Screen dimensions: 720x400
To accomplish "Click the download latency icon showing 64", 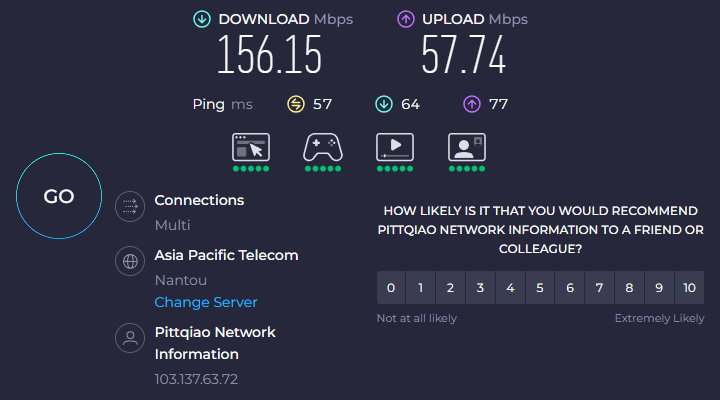I will click(384, 104).
